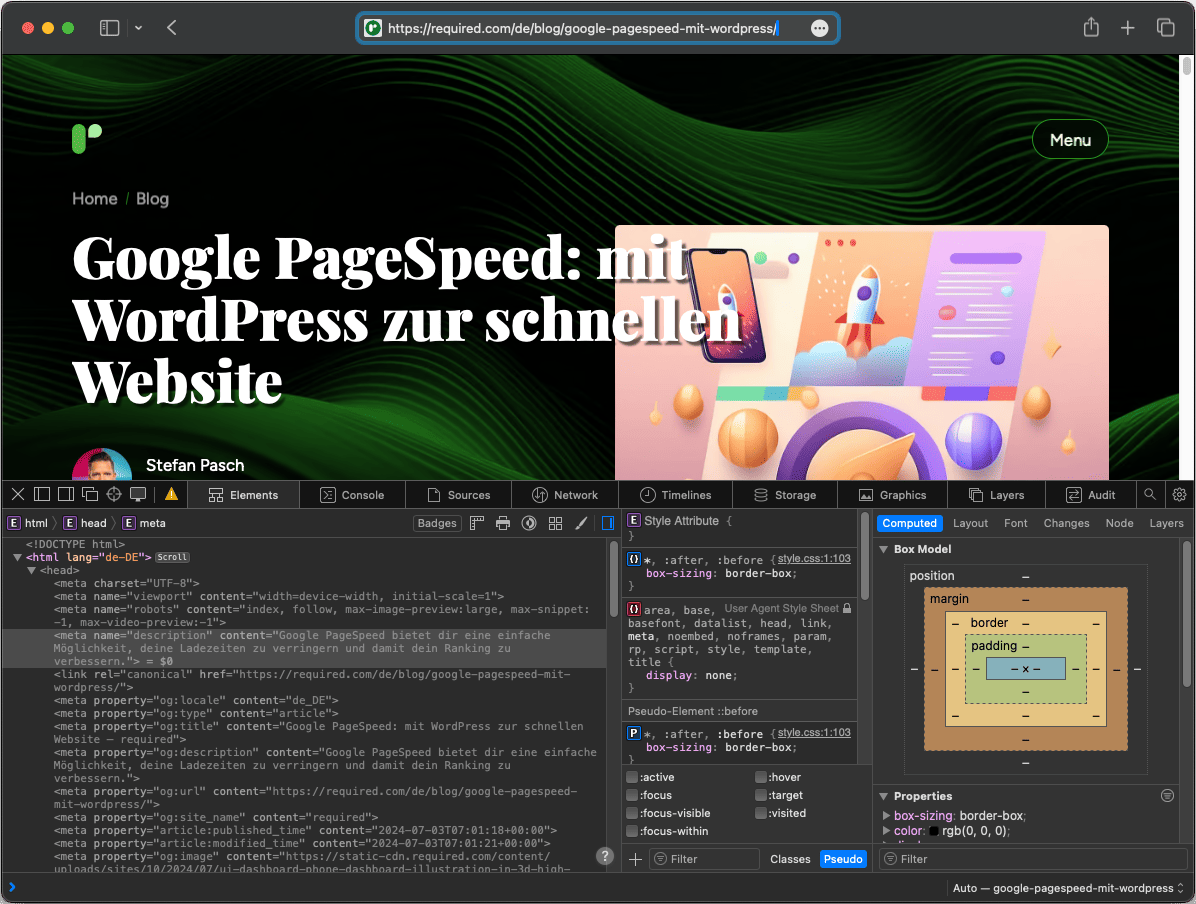Toggle the page rulers icon
Image resolution: width=1196 pixels, height=904 pixels.
477,523
